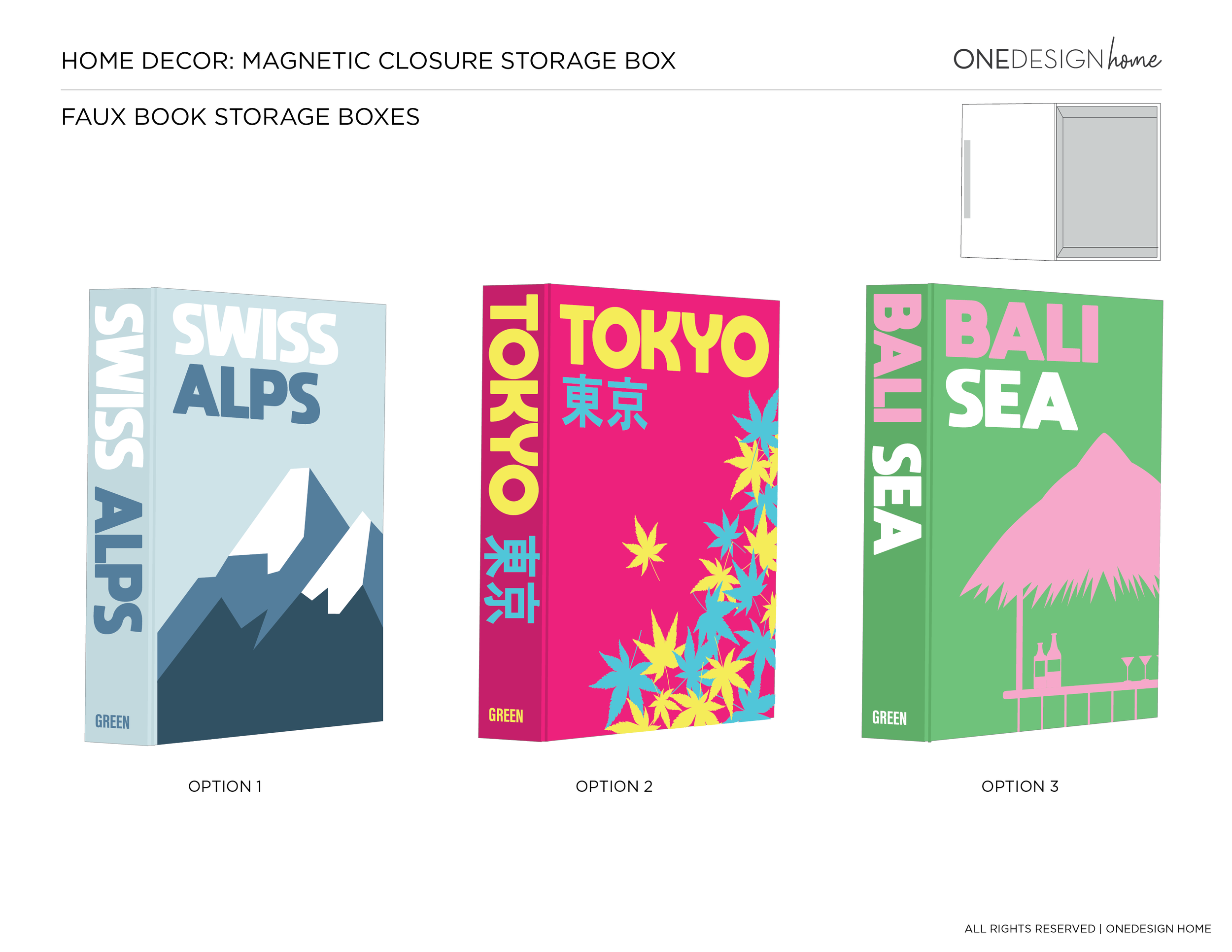Image resolution: width=1232 pixels, height=952 pixels.
Task: Click GREEN on the Tokyo spine
Action: point(506,715)
